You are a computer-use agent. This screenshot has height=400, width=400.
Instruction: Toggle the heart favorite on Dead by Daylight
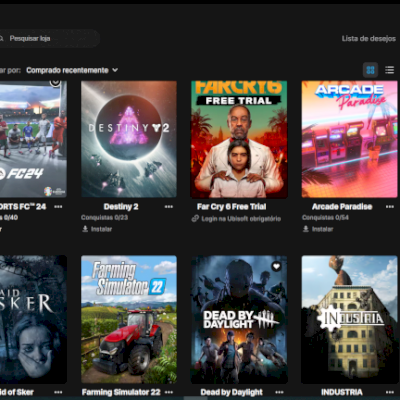pos(276,266)
